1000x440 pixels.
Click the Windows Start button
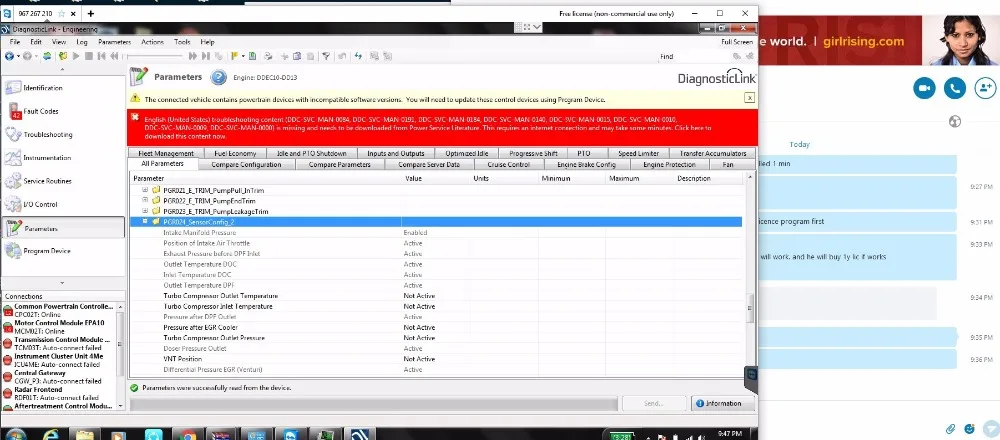coord(14,434)
